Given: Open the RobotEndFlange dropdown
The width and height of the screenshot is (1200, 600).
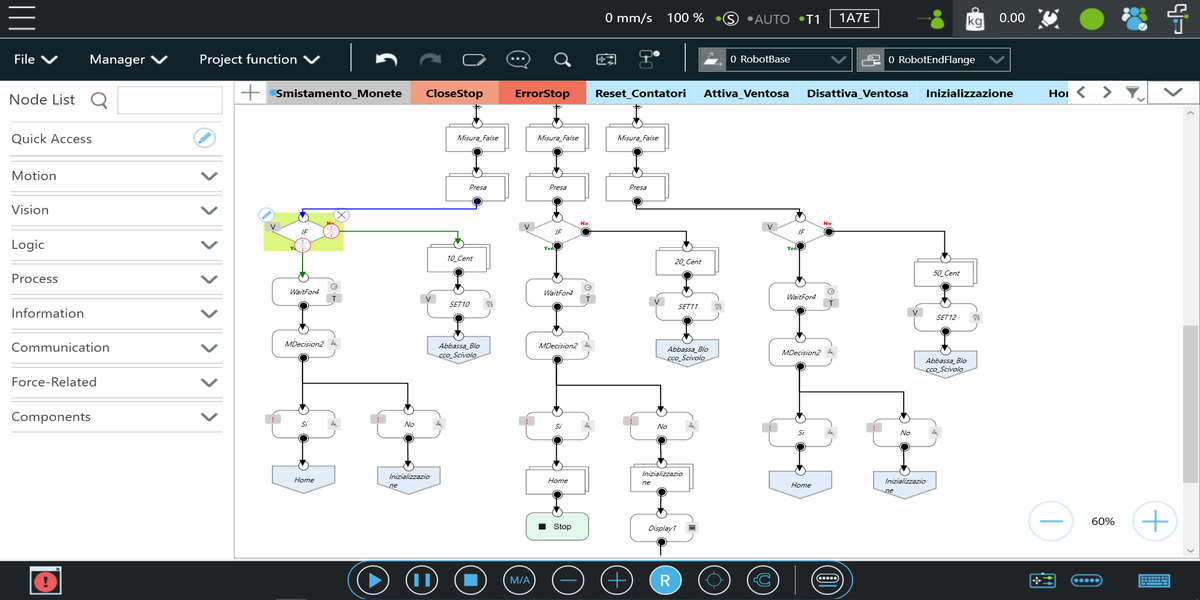Looking at the screenshot, I should click(x=934, y=60).
